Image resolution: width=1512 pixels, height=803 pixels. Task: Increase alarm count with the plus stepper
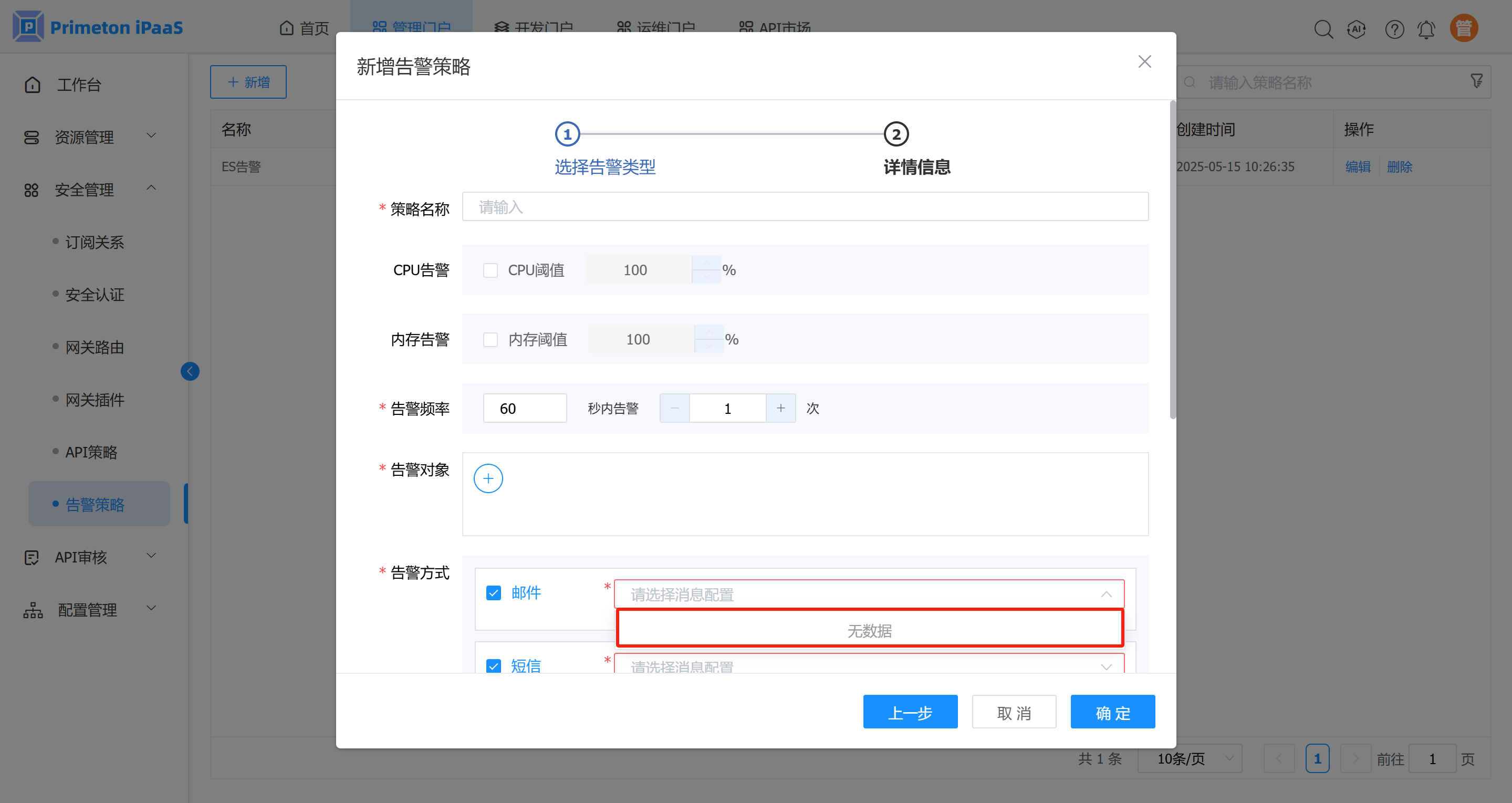coord(780,408)
